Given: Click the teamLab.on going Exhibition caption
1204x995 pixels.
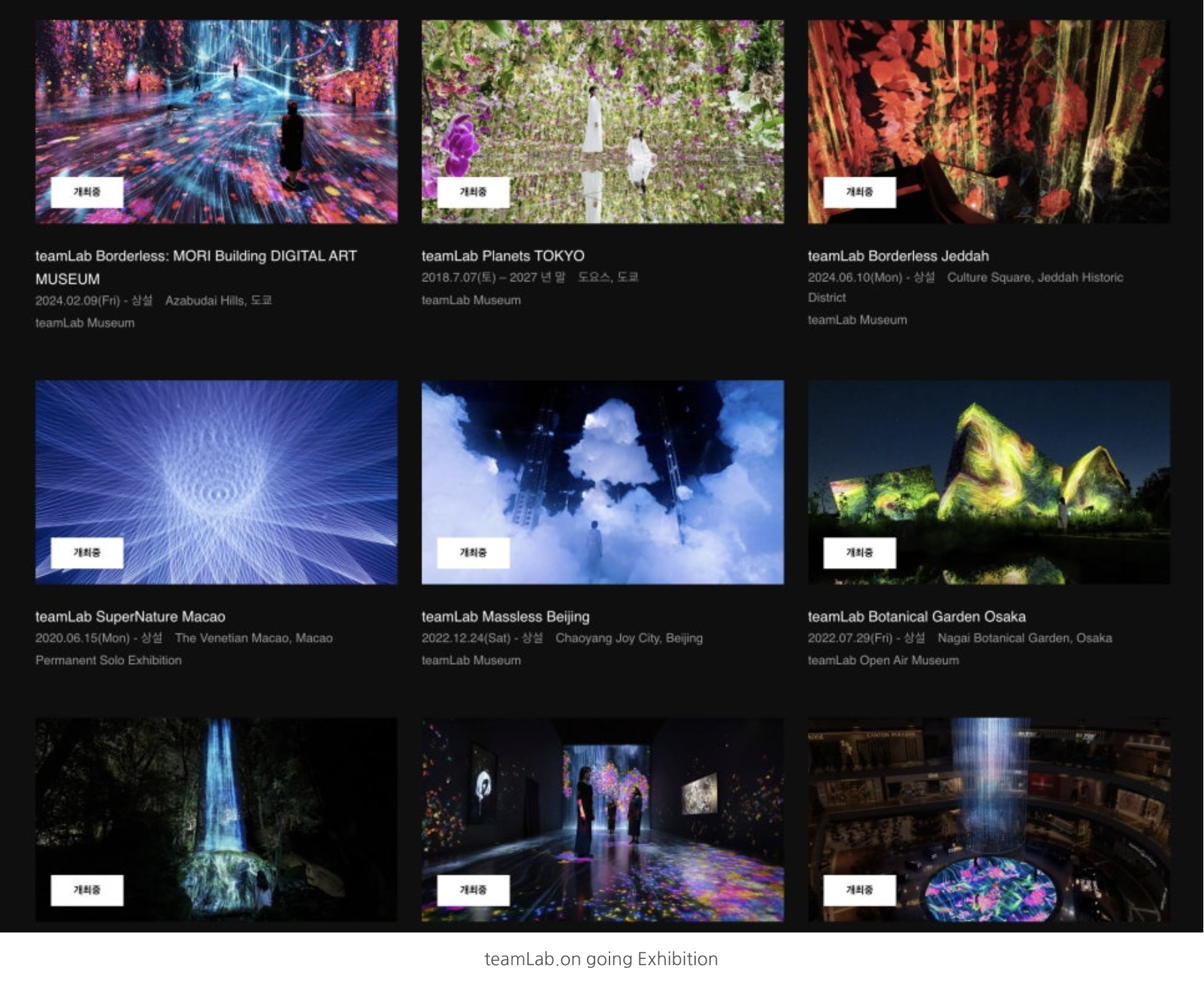Looking at the screenshot, I should coord(601,959).
